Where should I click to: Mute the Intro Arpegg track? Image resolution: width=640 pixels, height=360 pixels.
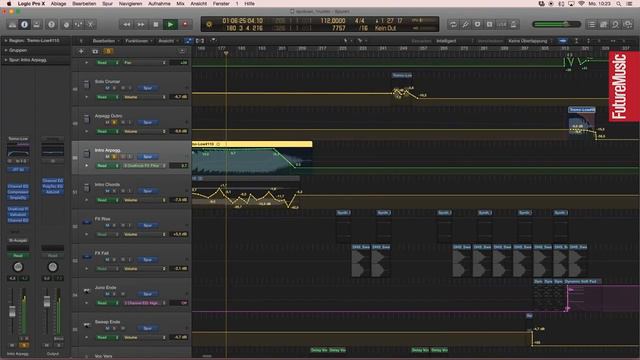coord(108,157)
